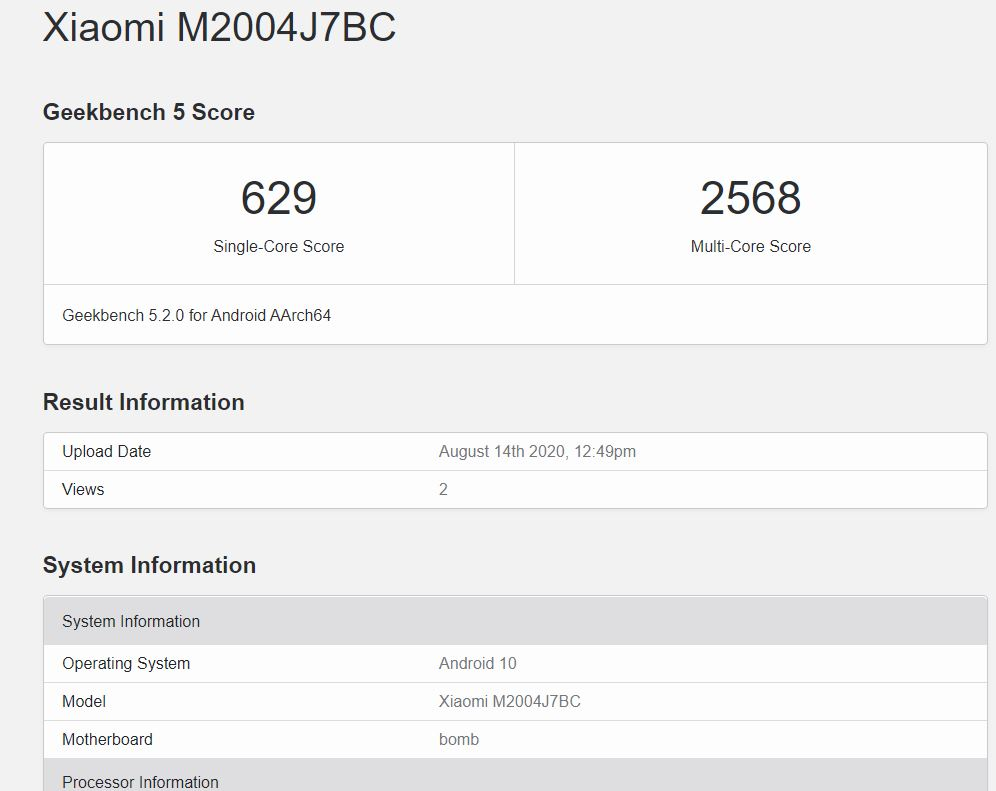Viewport: 996px width, 791px height.
Task: Select the August 14th 2020 upload timestamp
Action: 537,451
